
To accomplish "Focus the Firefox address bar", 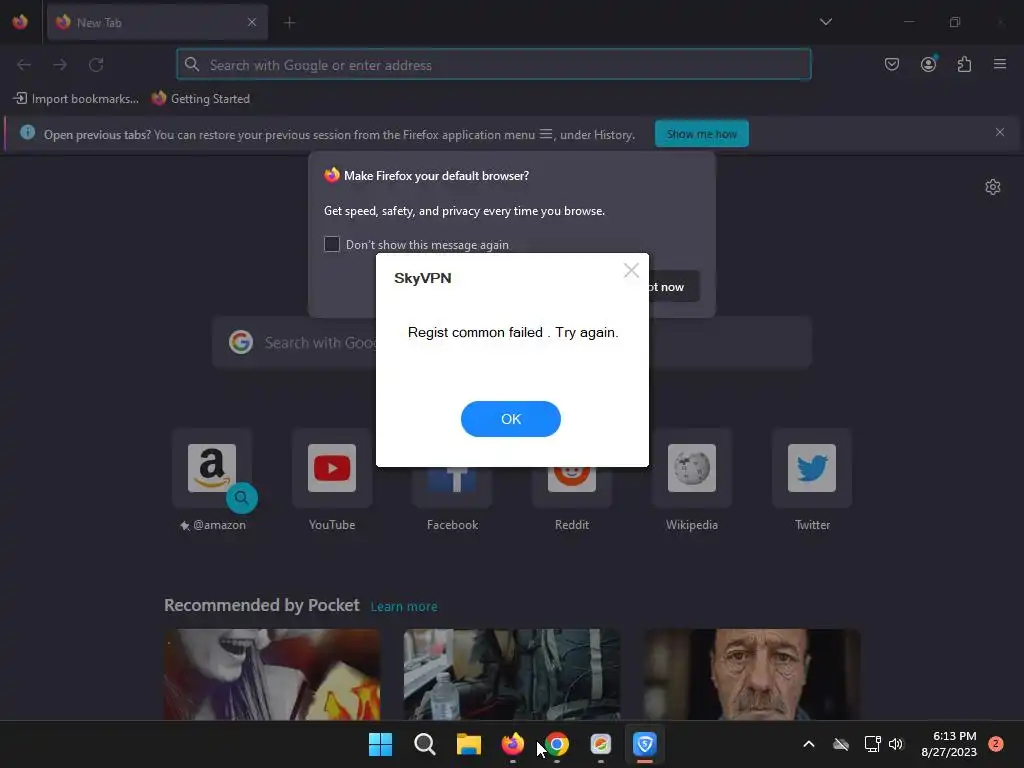I will (494, 65).
